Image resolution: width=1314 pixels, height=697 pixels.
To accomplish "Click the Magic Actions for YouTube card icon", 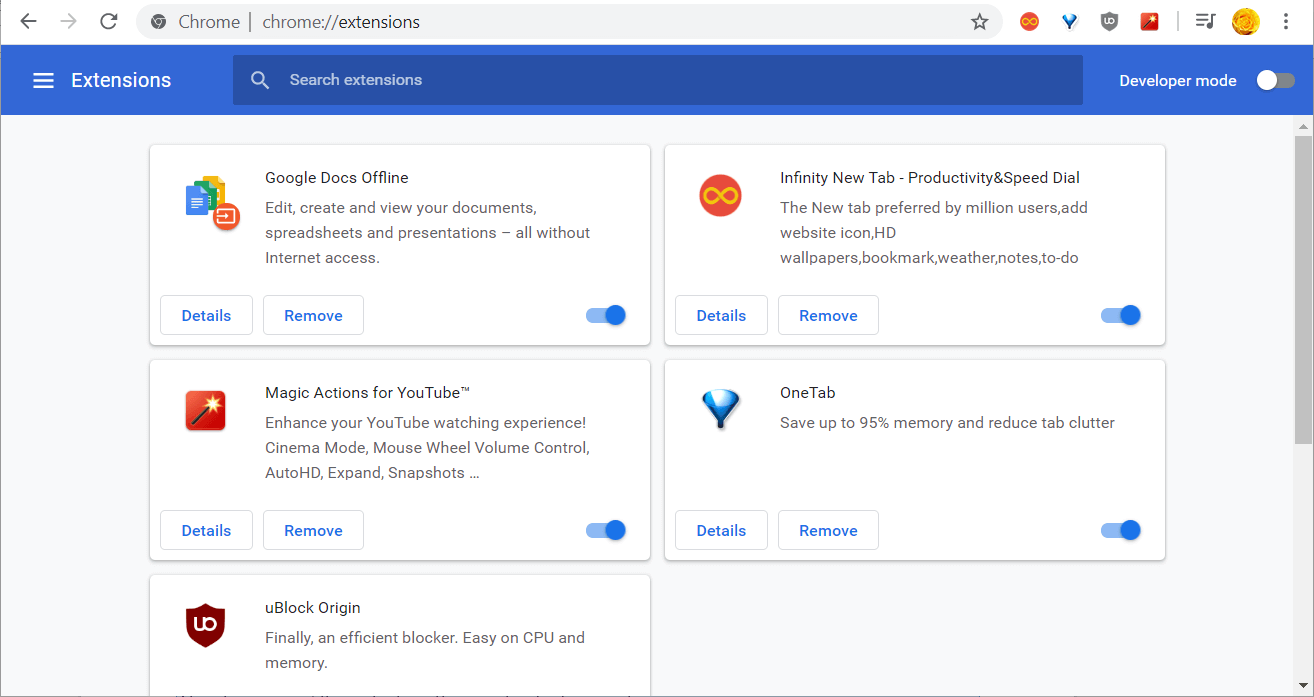I will (x=205, y=410).
